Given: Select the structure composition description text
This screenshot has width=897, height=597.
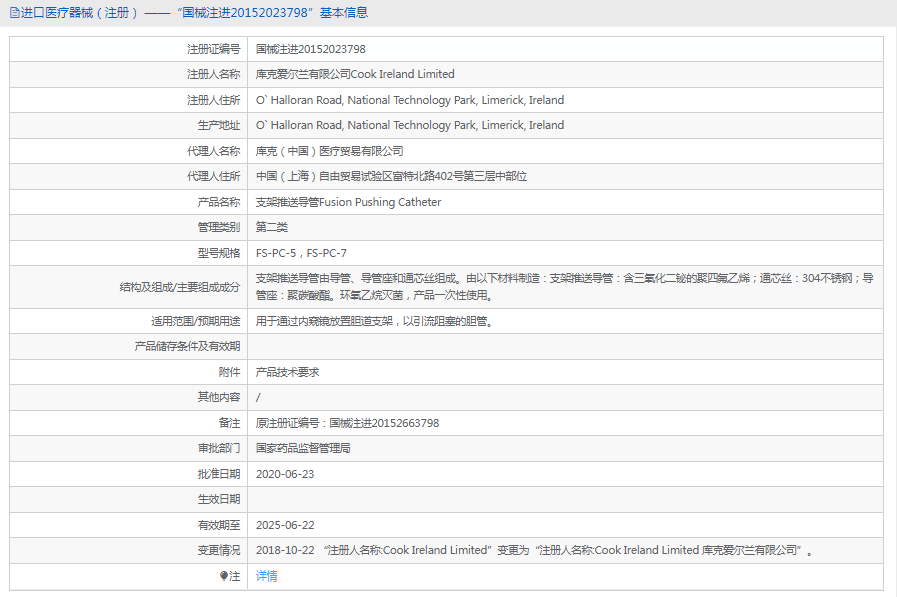Looking at the screenshot, I should 565,286.
